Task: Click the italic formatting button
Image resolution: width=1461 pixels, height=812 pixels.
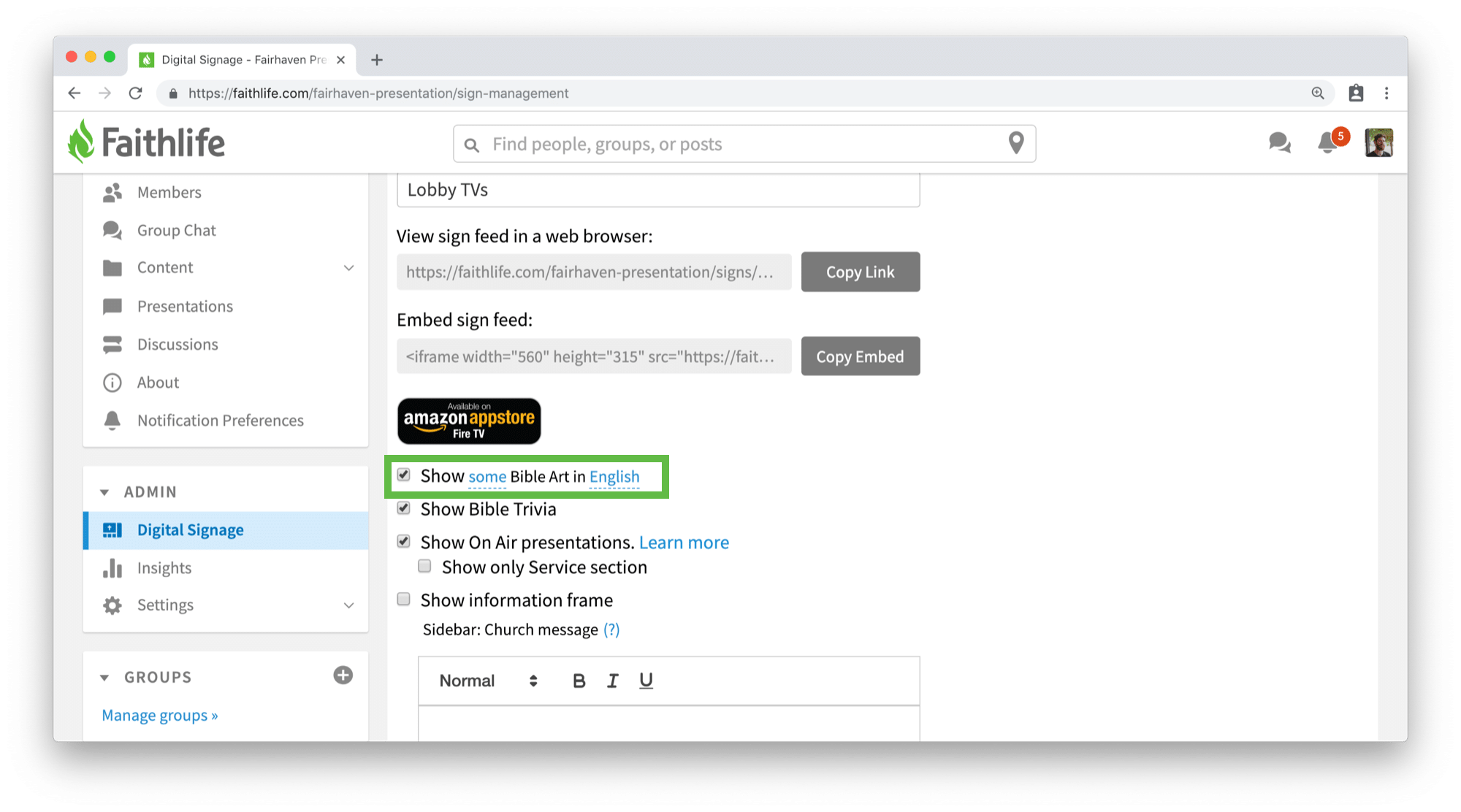Action: 612,681
